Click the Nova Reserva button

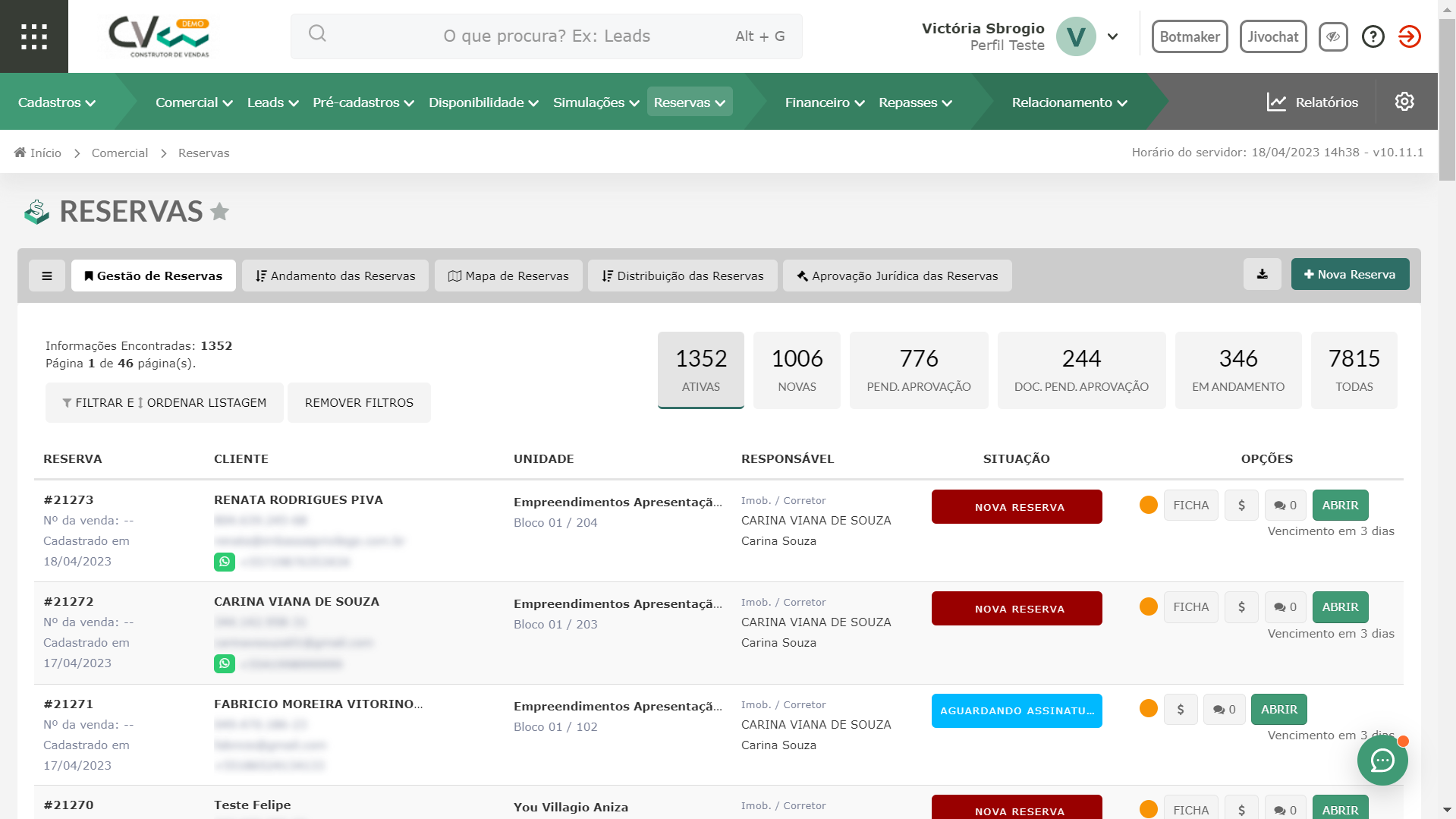click(1350, 275)
